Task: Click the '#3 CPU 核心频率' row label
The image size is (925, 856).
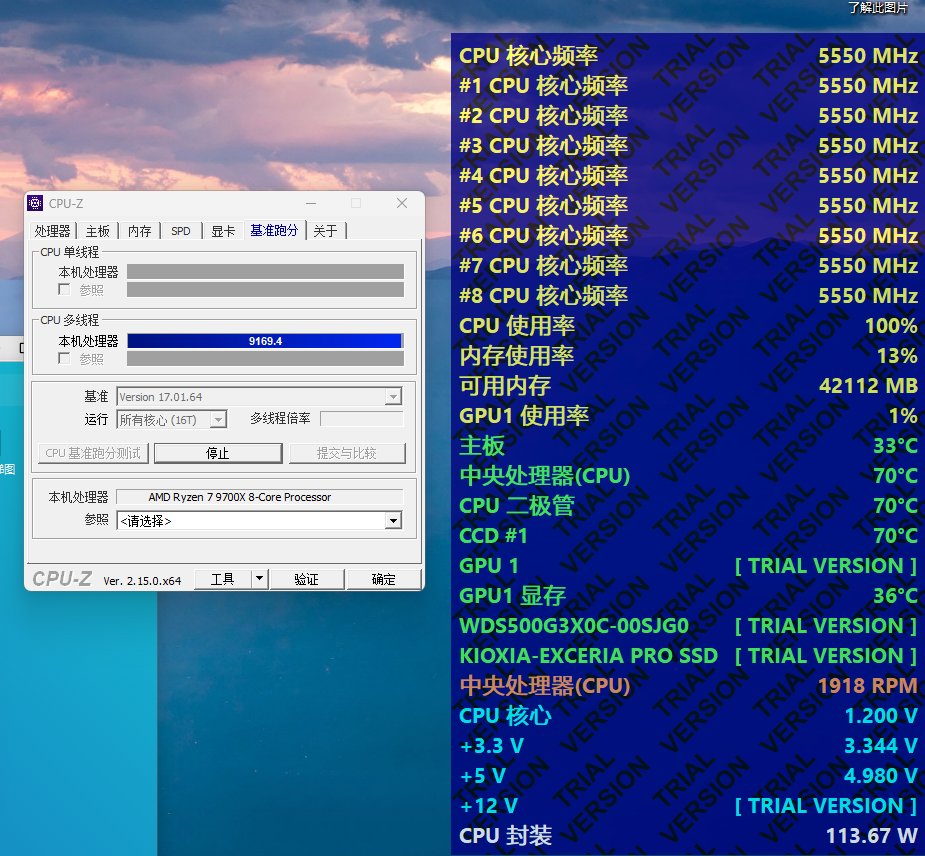Action: click(x=543, y=146)
